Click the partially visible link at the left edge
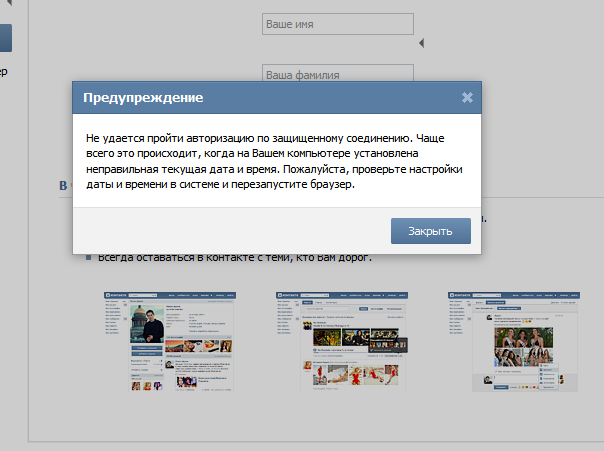Viewport: 604px width, 451px height. tap(4, 72)
